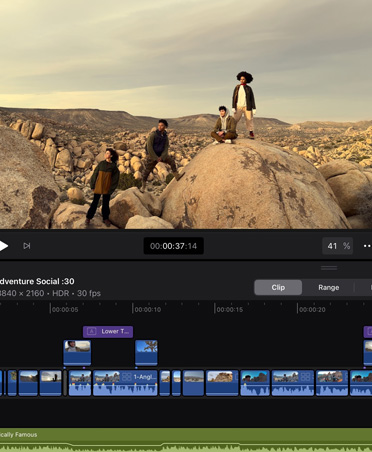Start playback with the Play button

click(3, 246)
